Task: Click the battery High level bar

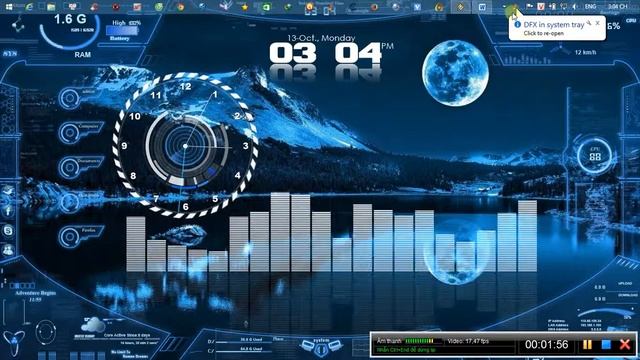Action: click(121, 31)
